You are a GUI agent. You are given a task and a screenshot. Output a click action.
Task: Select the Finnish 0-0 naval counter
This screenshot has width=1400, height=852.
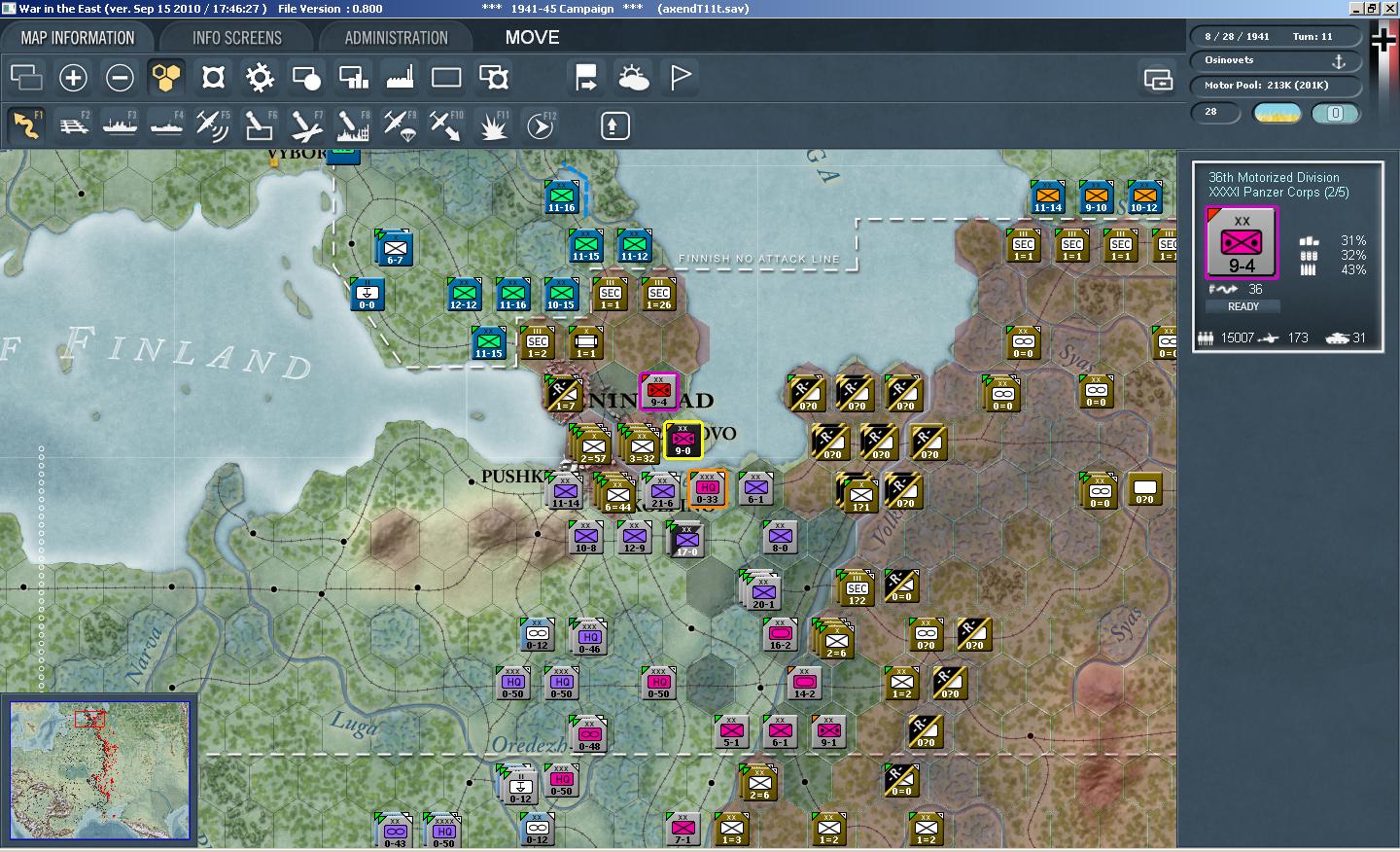tap(367, 294)
